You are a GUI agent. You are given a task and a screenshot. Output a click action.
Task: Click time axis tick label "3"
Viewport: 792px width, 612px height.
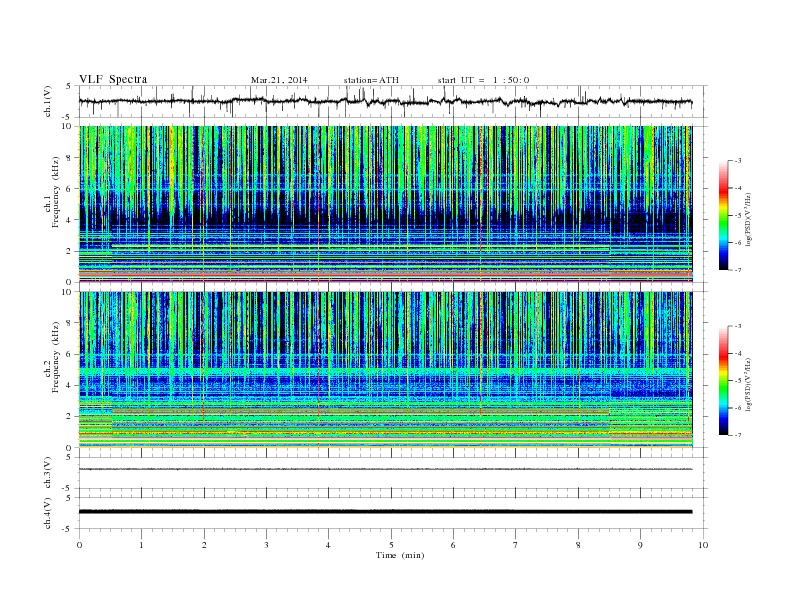(266, 545)
